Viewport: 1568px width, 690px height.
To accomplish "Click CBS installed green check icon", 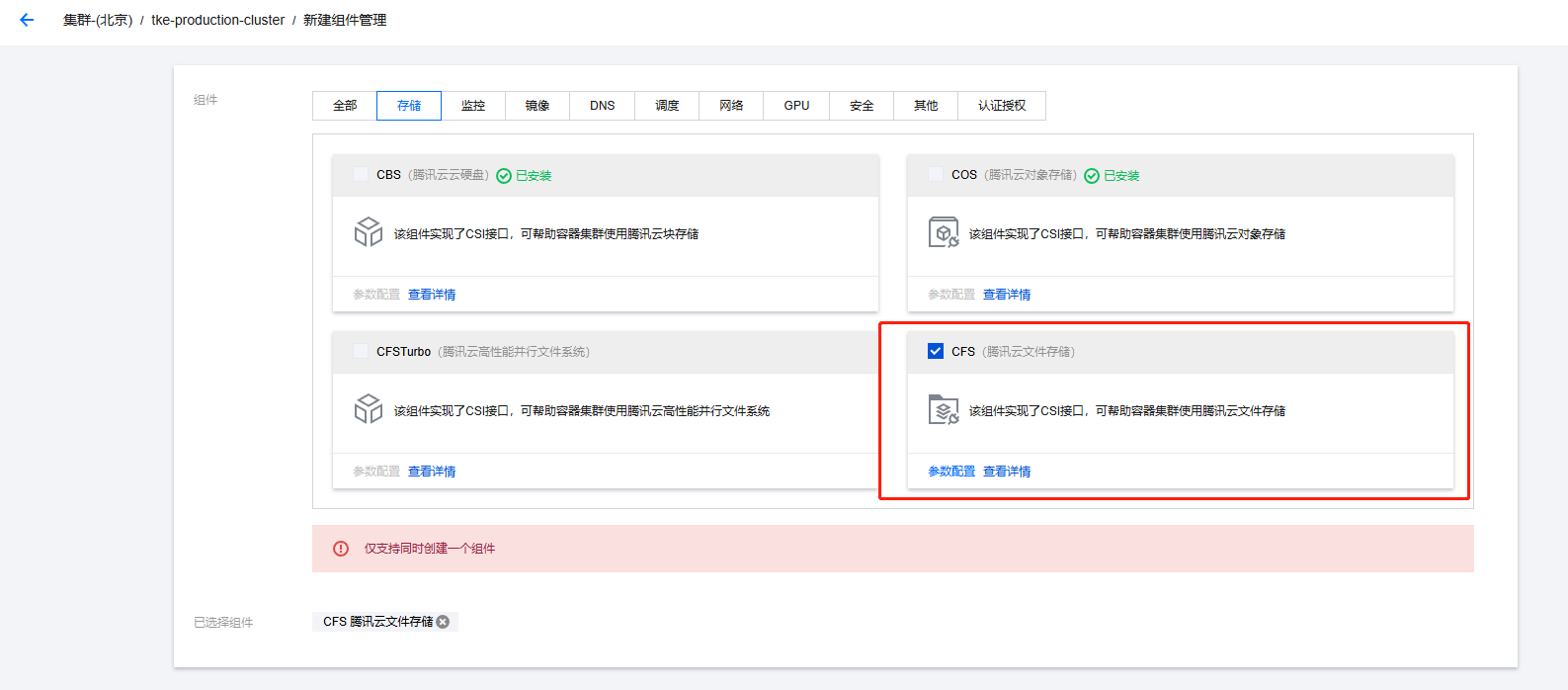I will click(x=504, y=176).
